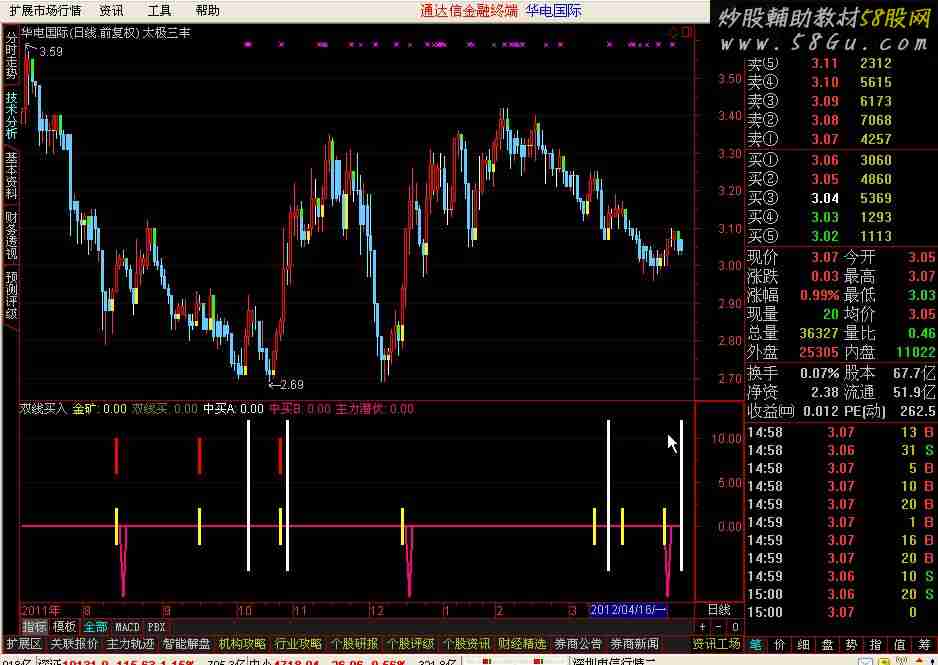This screenshot has width=938, height=665.
Task: Click the 3.59 high price label
Action: click(x=51, y=51)
